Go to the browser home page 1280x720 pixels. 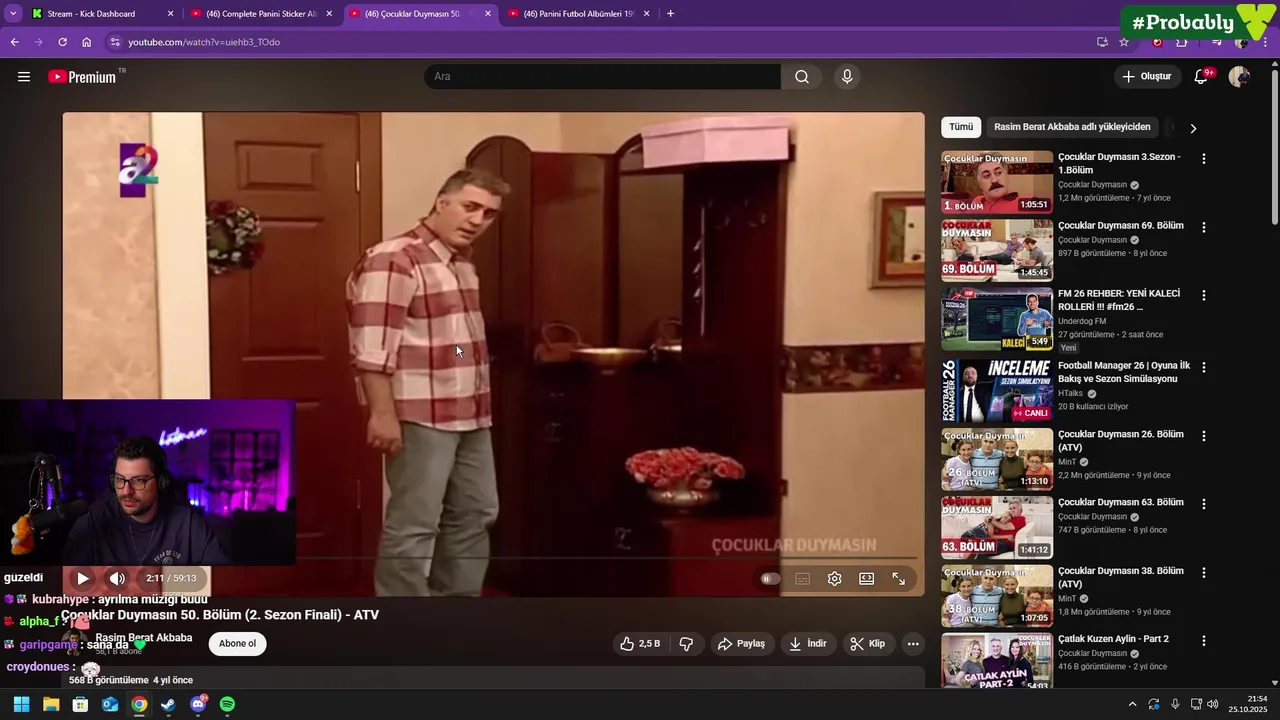click(86, 42)
